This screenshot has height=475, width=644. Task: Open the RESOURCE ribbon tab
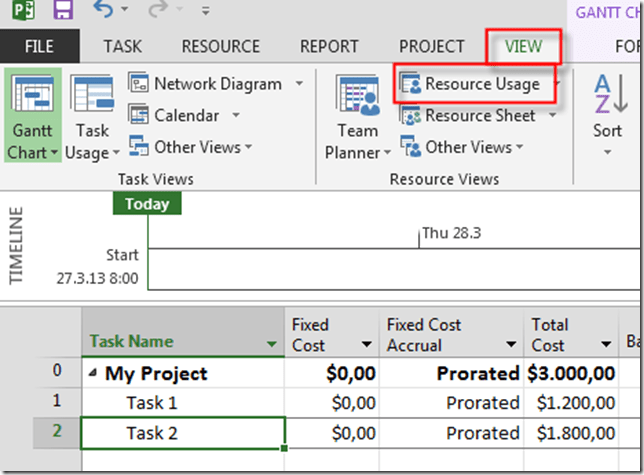(220, 46)
